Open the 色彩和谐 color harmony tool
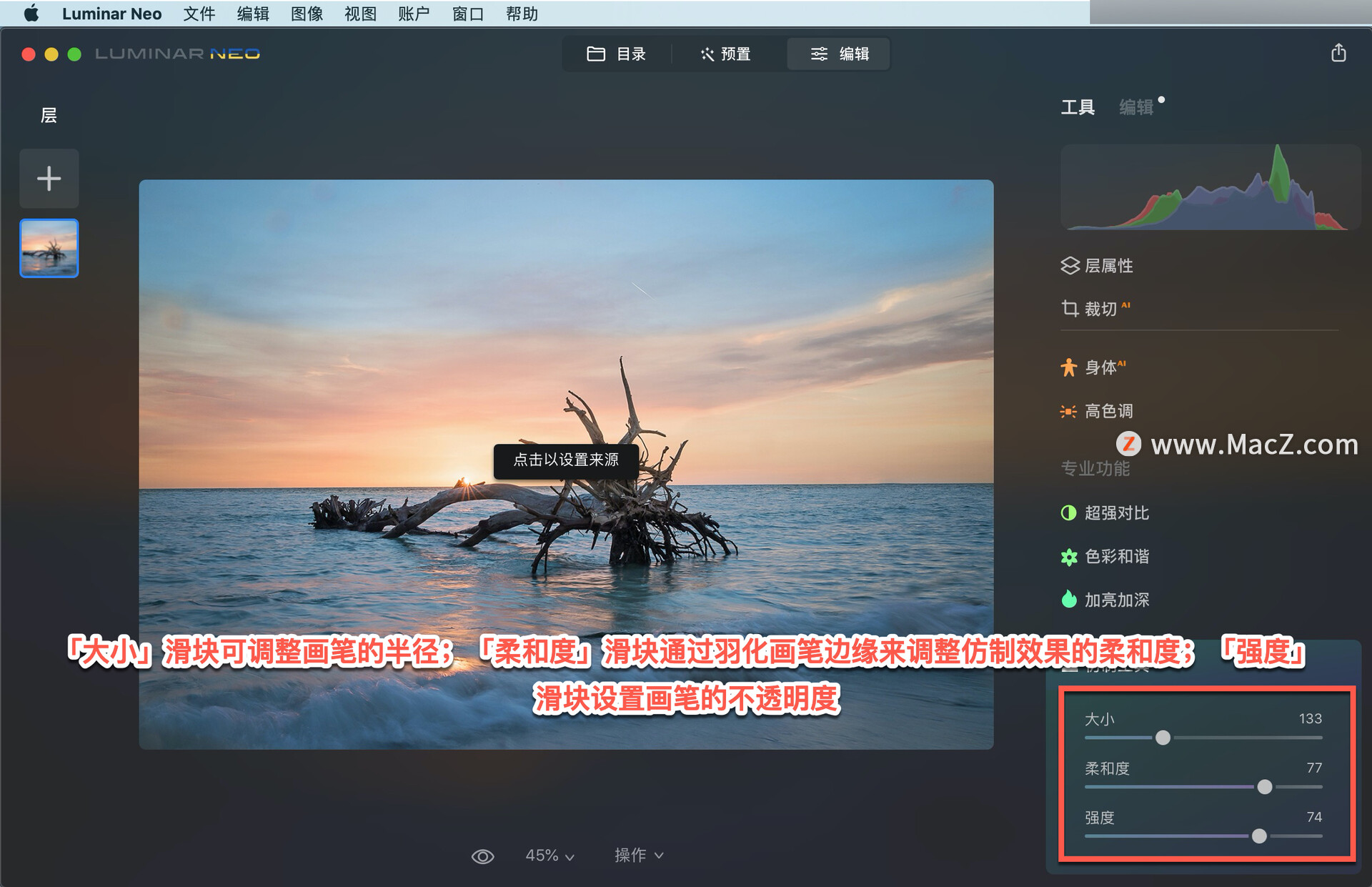This screenshot has height=887, width=1372. (x=1105, y=557)
